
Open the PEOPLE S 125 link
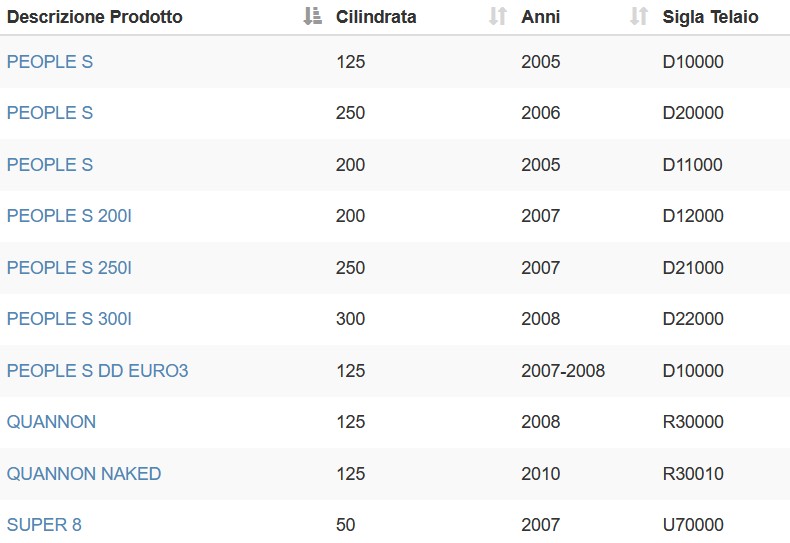(x=50, y=61)
